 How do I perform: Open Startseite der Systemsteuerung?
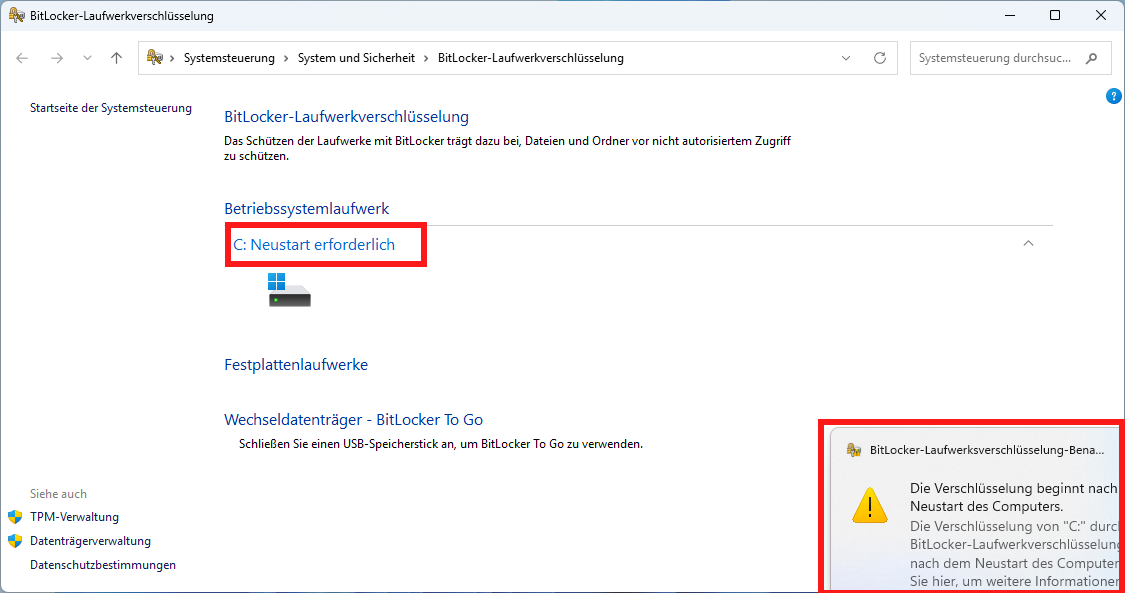coord(110,108)
